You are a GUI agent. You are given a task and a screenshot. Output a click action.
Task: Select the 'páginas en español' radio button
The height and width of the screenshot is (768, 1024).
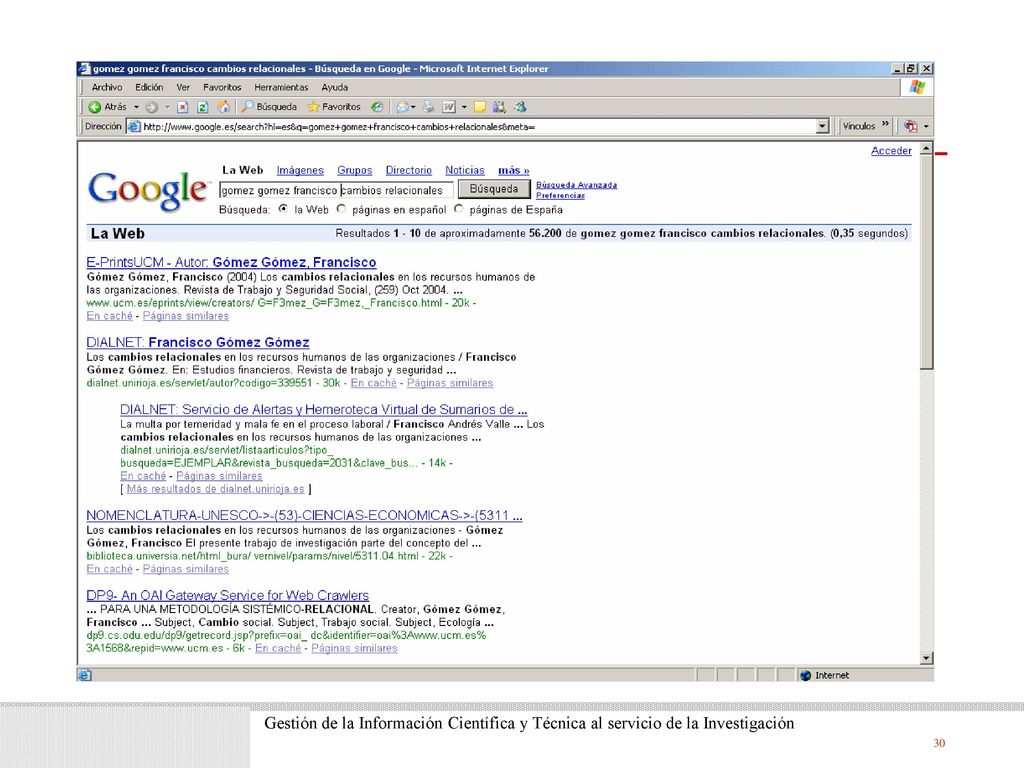[341, 209]
